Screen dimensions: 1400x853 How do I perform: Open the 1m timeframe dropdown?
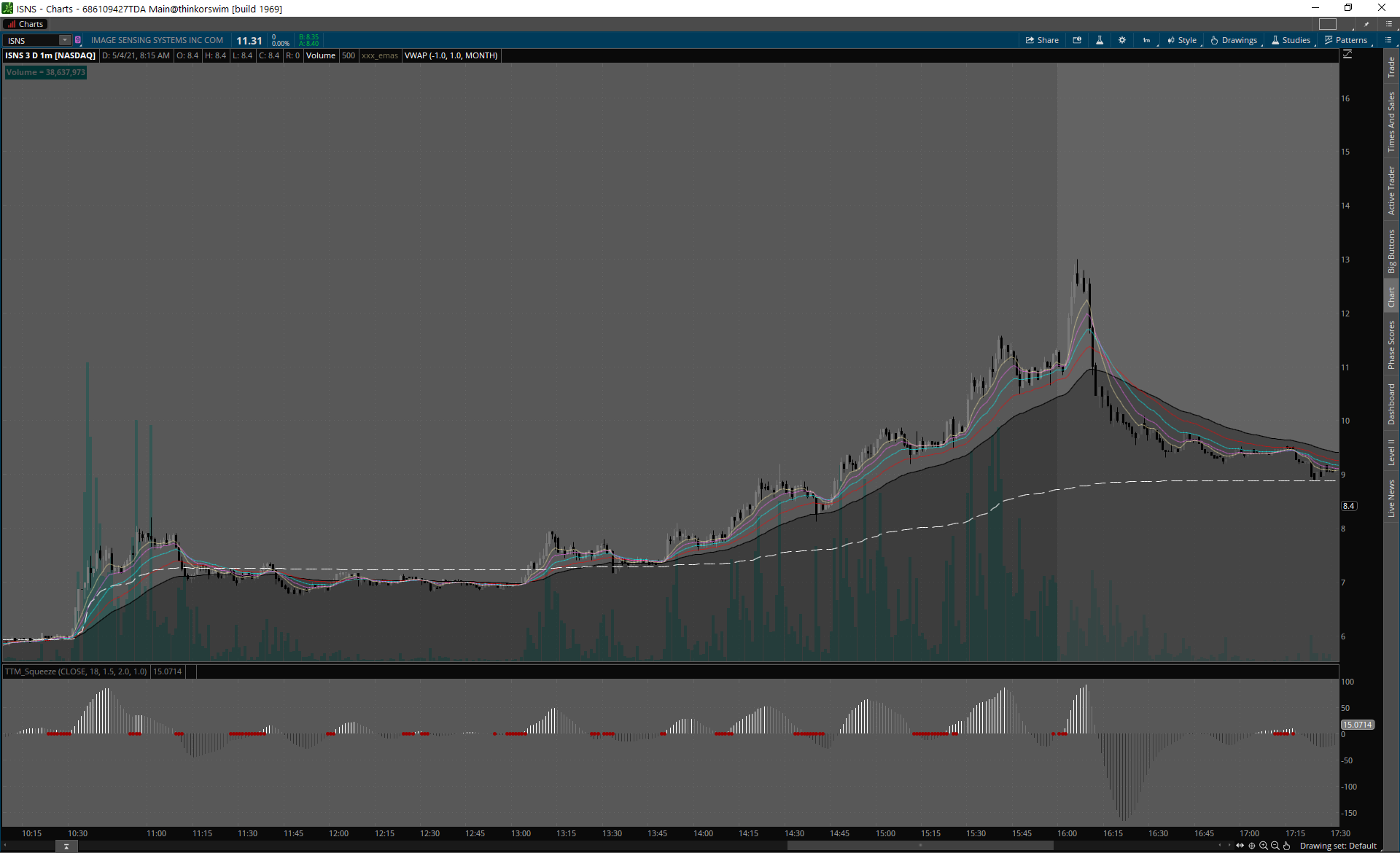pos(1146,40)
